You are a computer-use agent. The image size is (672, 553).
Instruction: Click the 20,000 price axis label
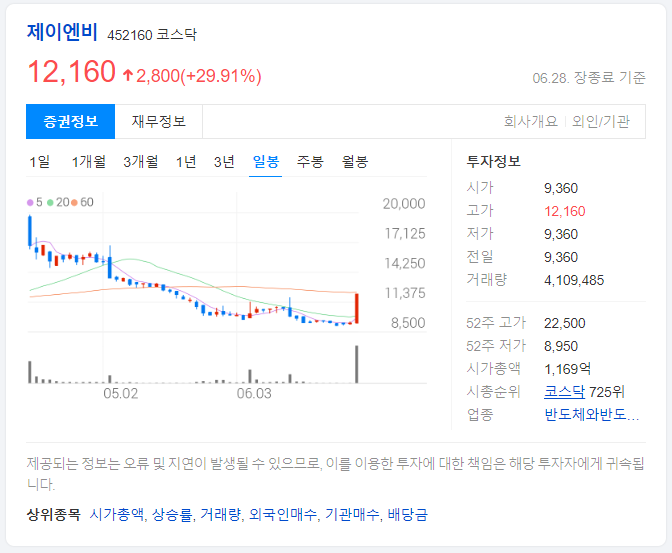coord(404,204)
